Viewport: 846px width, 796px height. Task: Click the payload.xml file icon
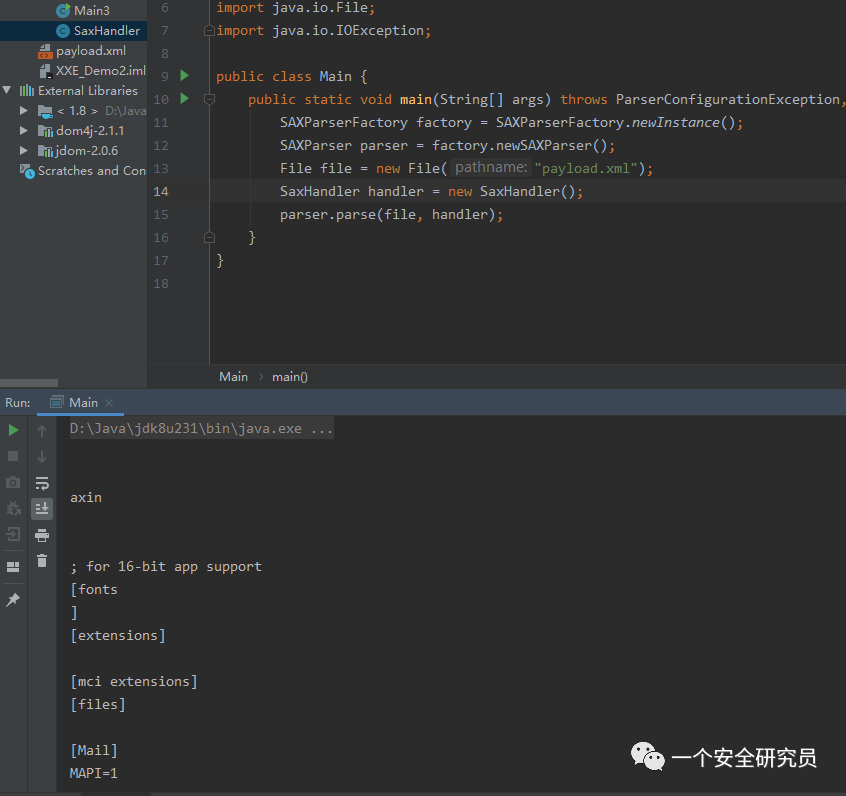[45, 51]
